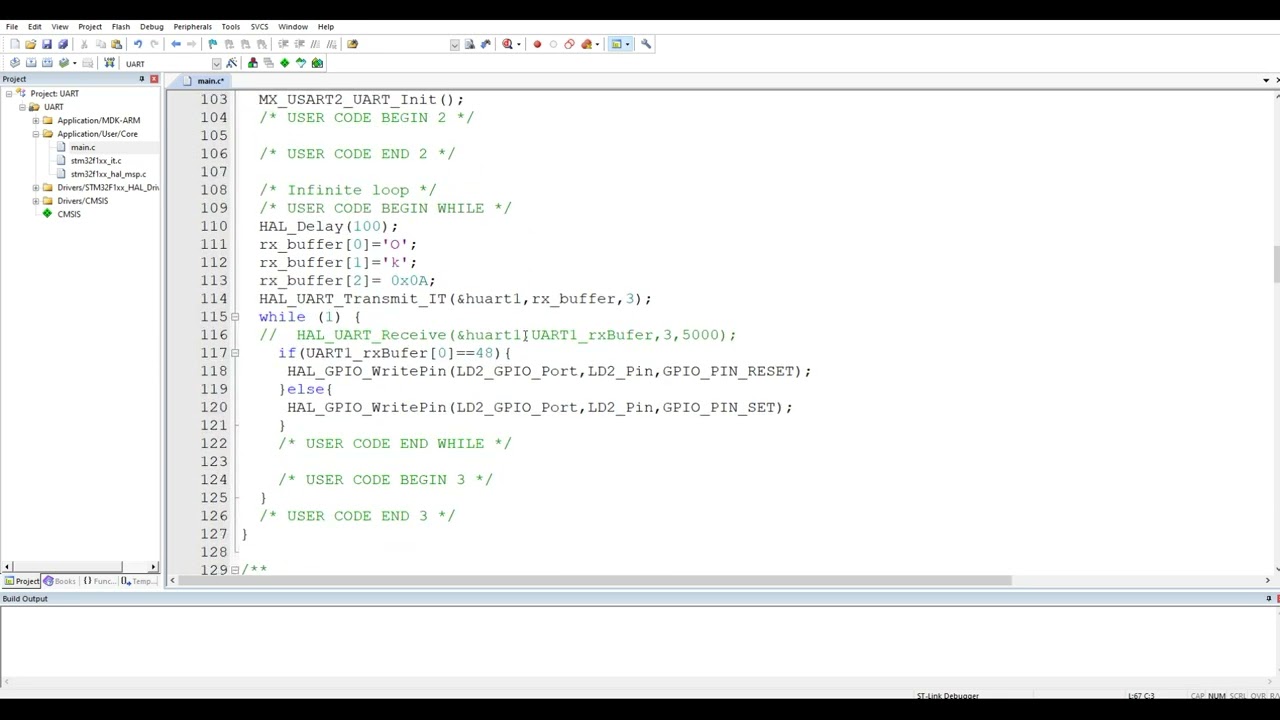Close the Project panel
The height and width of the screenshot is (720, 1280).
(154, 79)
